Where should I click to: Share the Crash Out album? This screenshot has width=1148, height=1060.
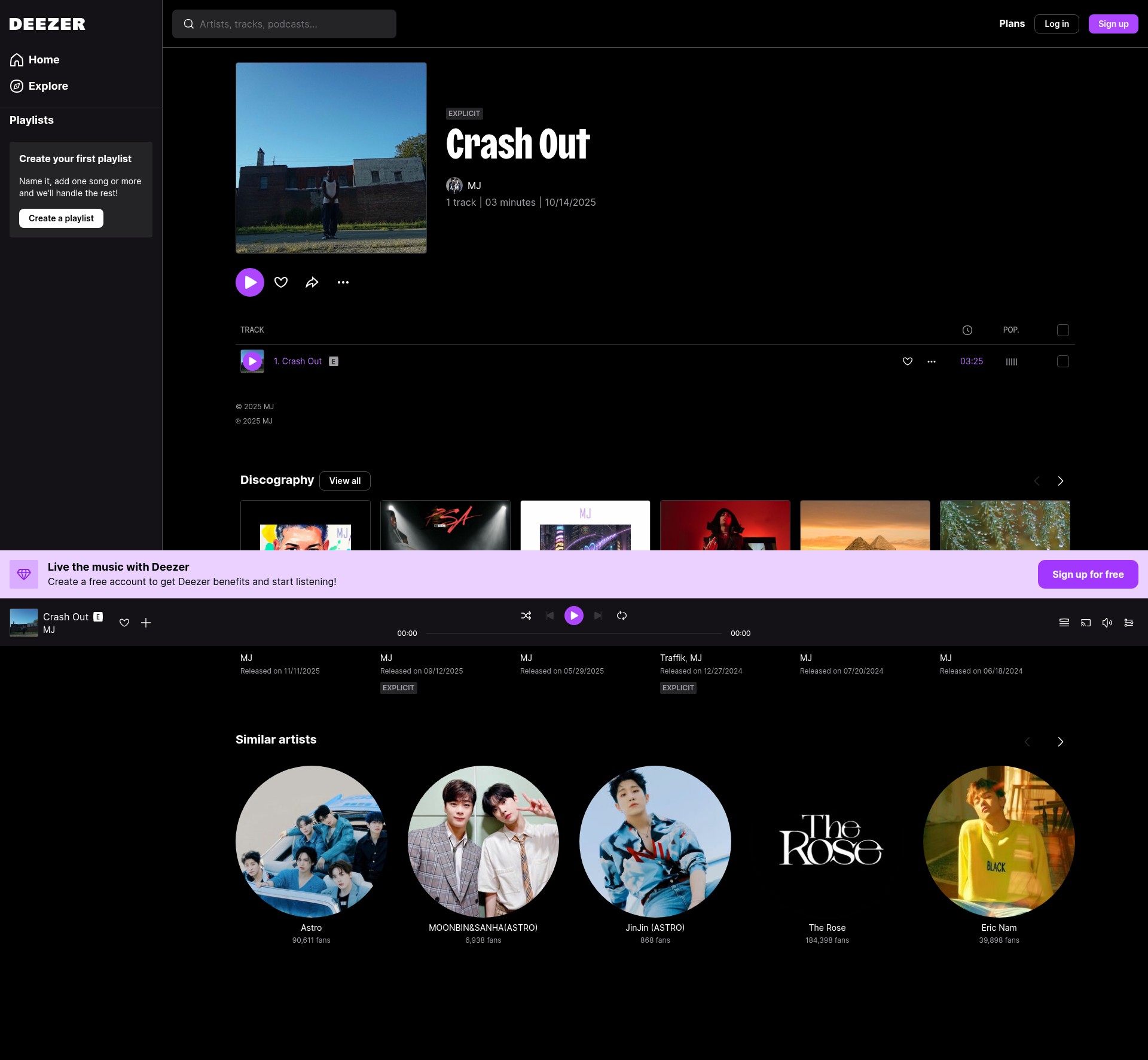coord(312,282)
